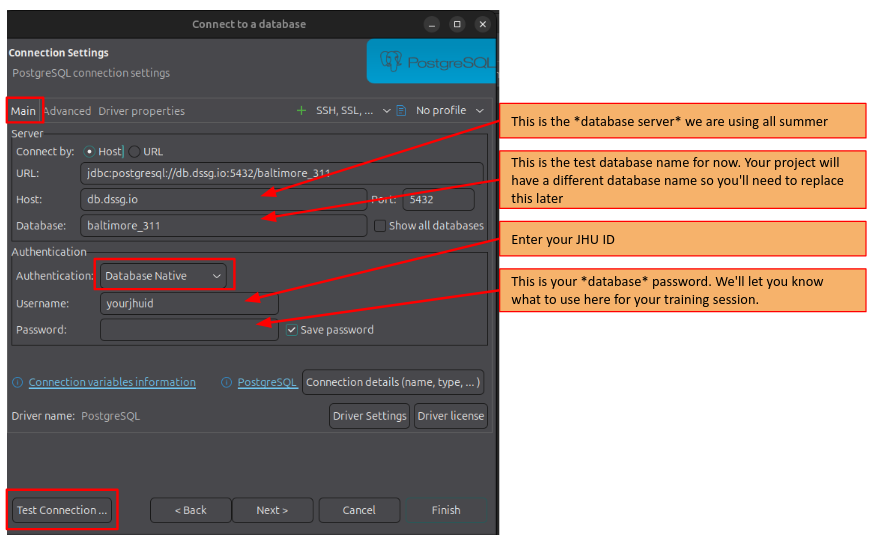Click the Port field showing 5432
The image size is (869, 539).
[438, 199]
